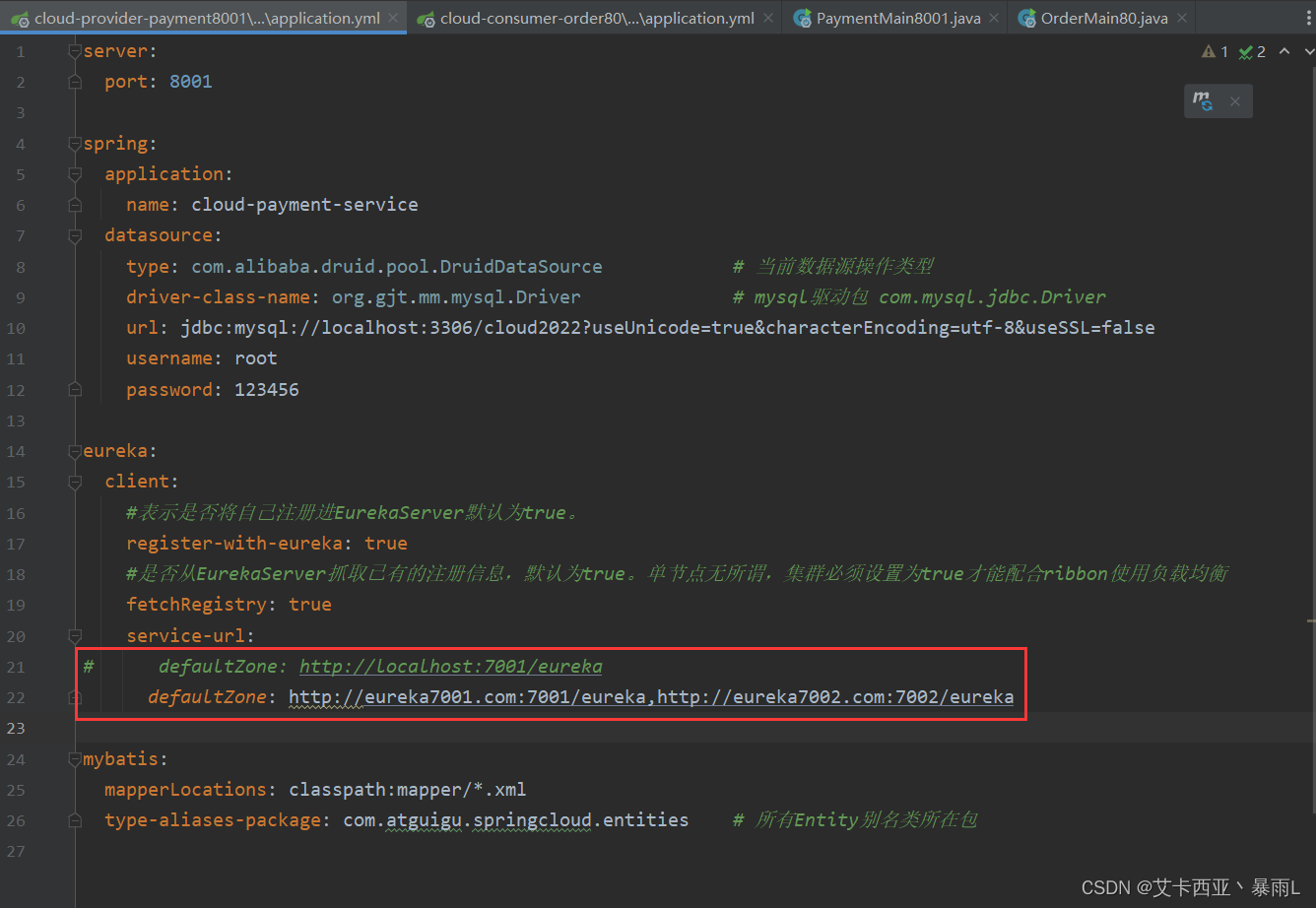Screen dimensions: 1316x908
Task: Click class icon on PaymentMain8001.java tab
Action: point(803,19)
